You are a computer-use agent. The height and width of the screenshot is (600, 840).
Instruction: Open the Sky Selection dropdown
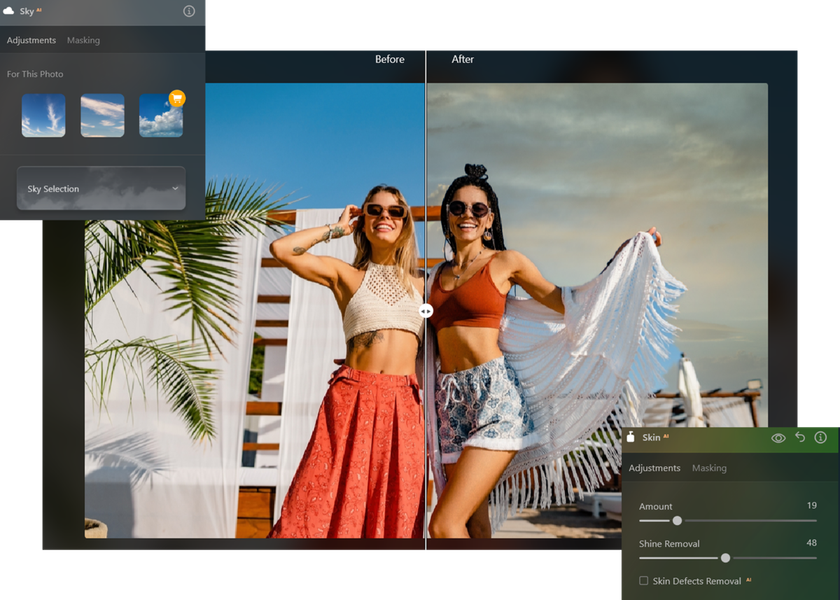point(100,188)
